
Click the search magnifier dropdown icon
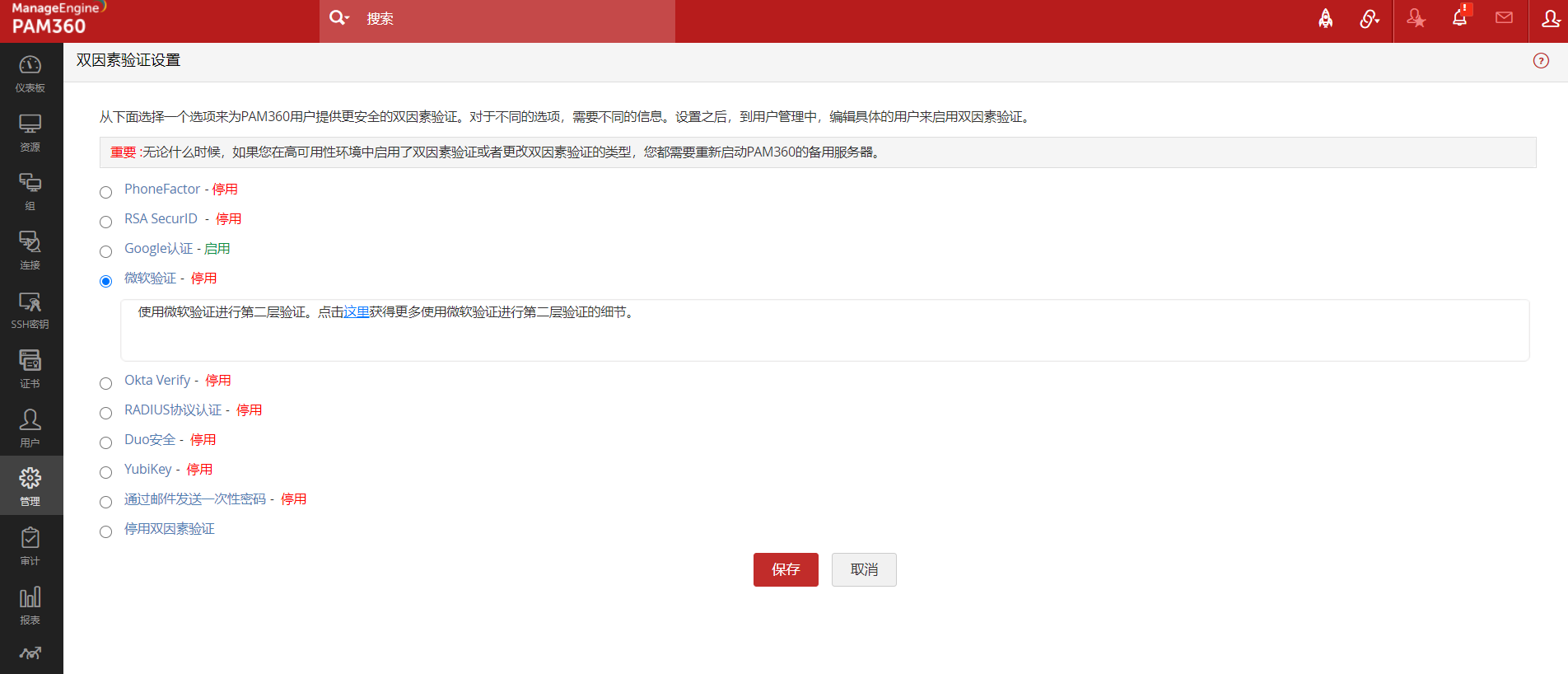(339, 18)
